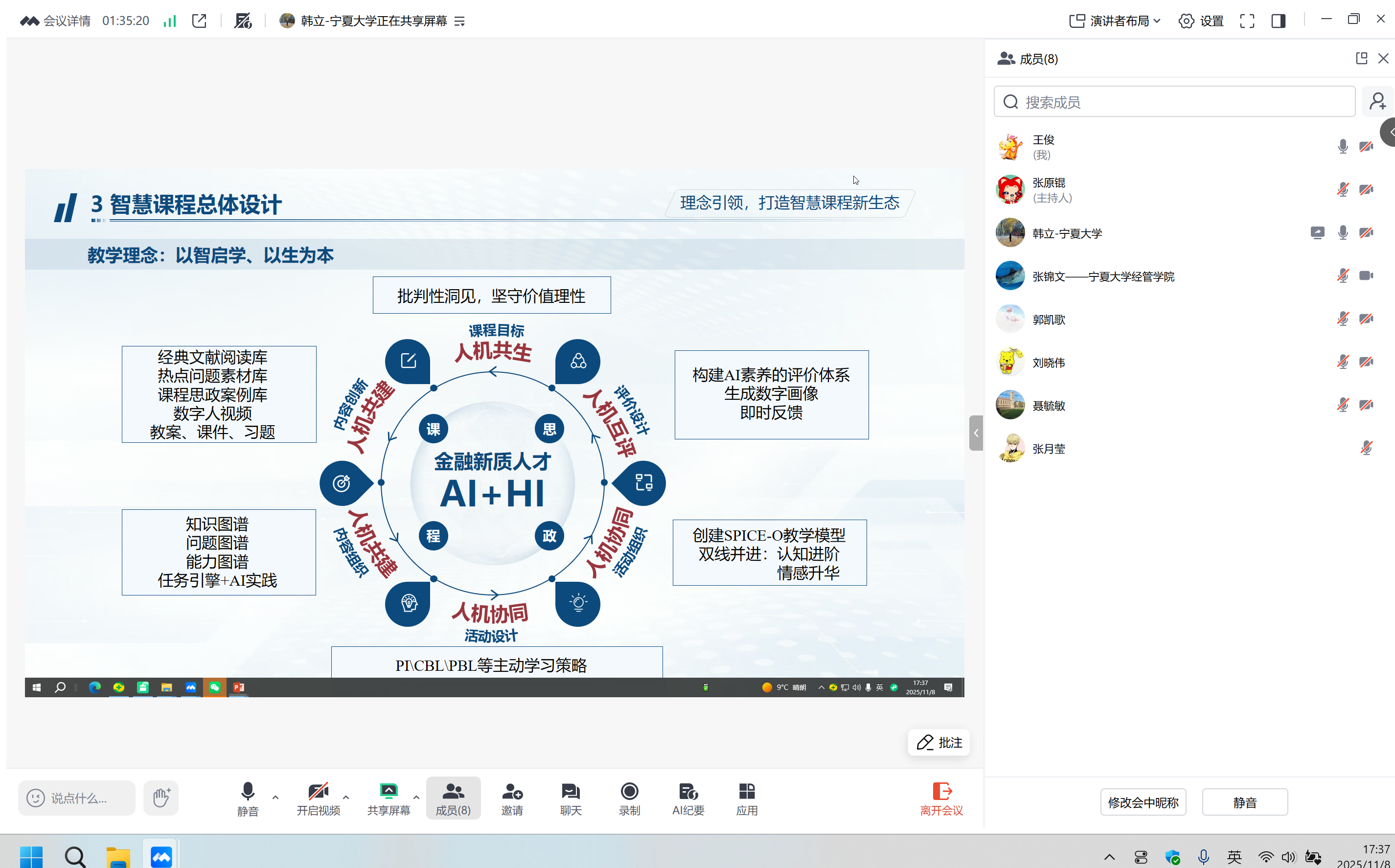This screenshot has height=868, width=1395.
Task: Open the AI纪要 meeting notes tool
Action: coord(688,798)
